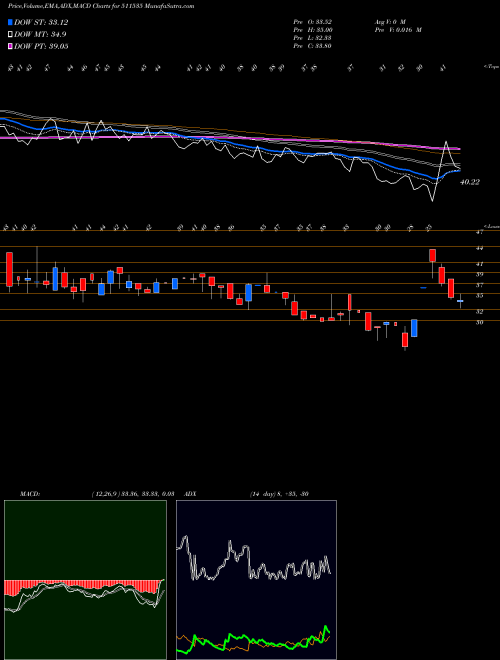Click the 40.22 price label on EMA chart
This screenshot has width=500, height=660.
[x=470, y=182]
